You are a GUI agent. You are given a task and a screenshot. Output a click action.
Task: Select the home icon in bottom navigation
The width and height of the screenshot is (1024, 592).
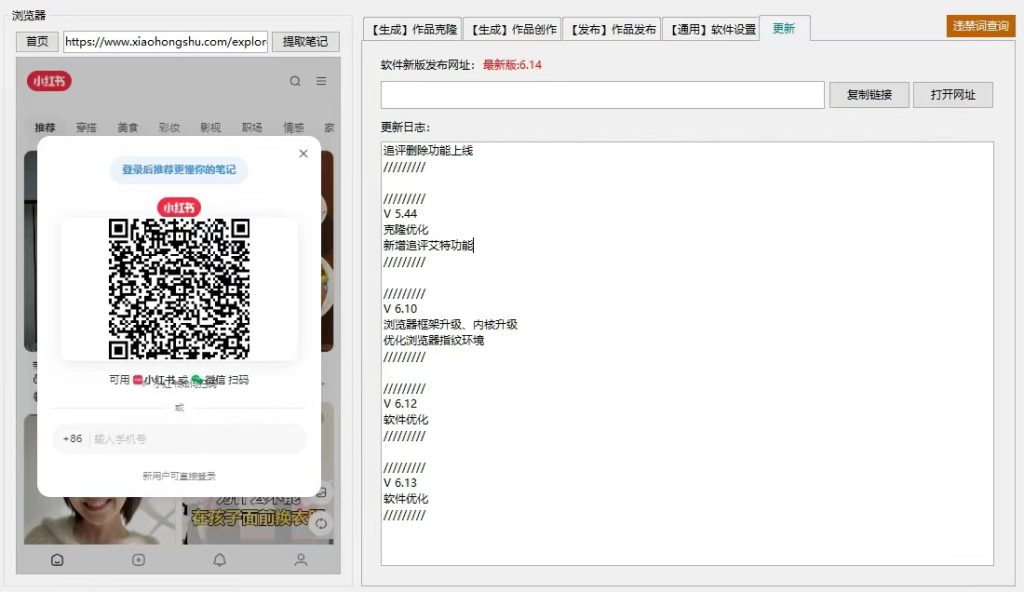57,560
